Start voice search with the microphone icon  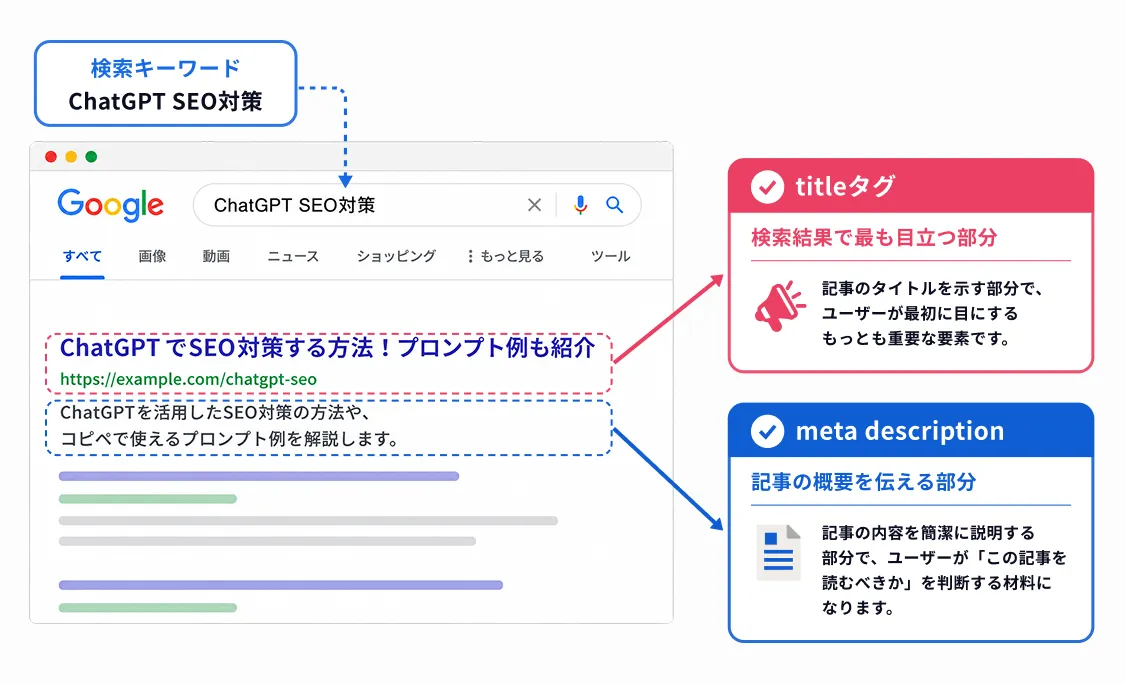click(x=580, y=205)
